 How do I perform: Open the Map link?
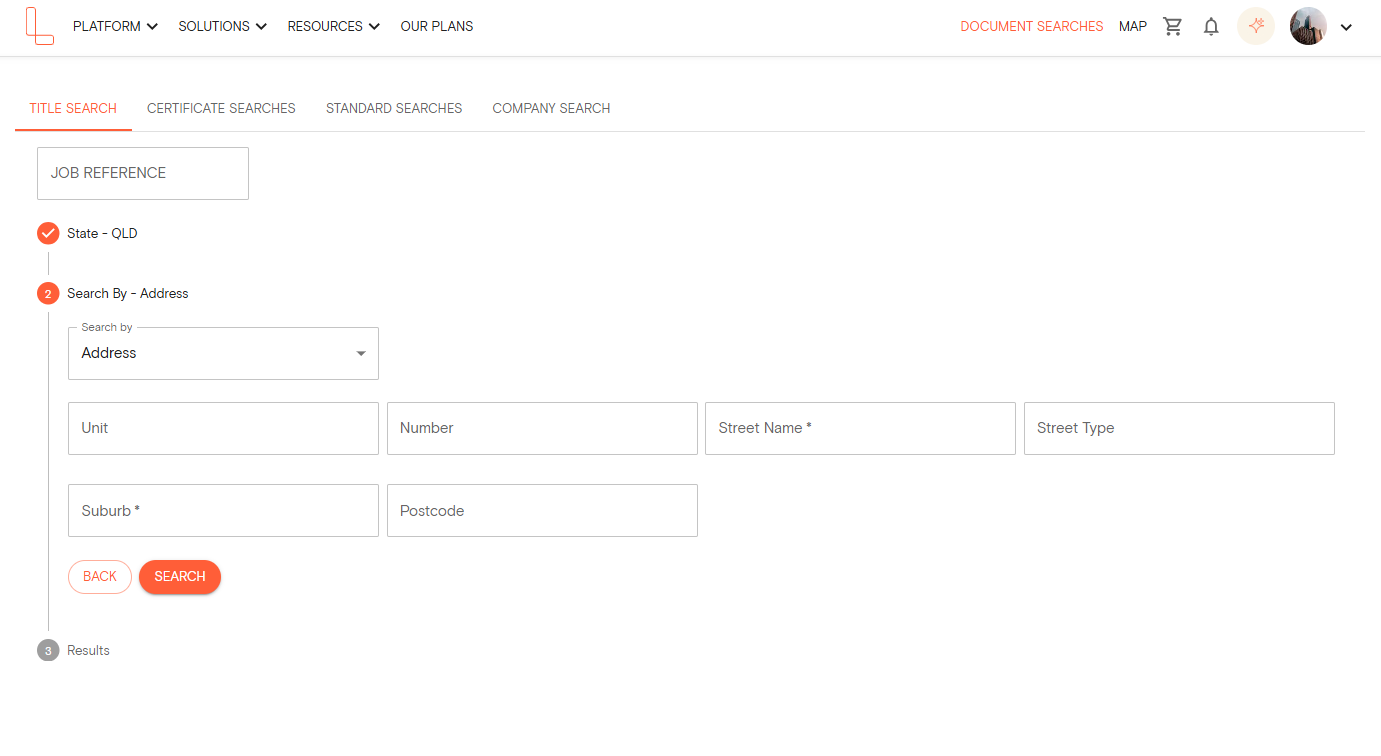1133,27
